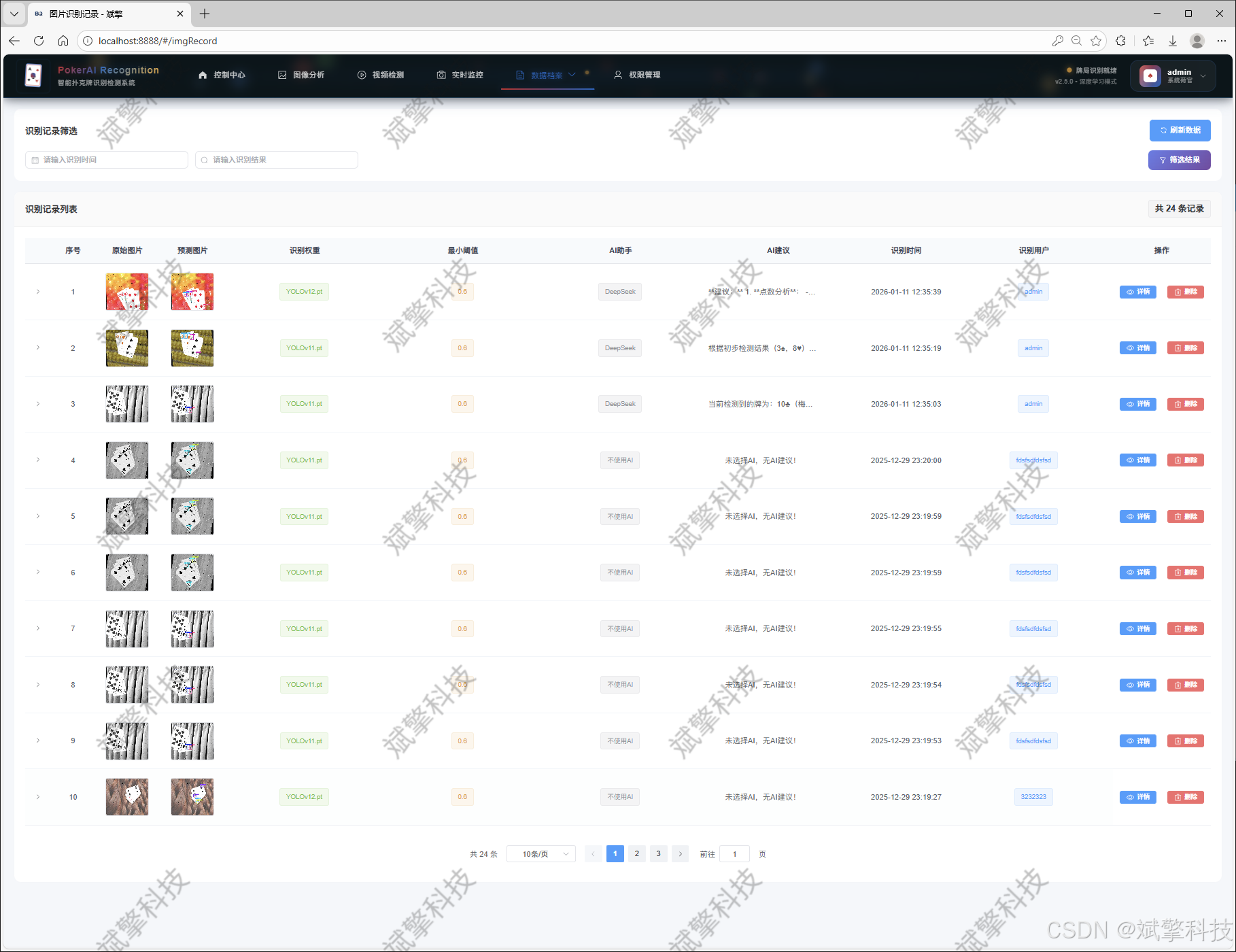Open the browser three-dot settings menu
1236x952 pixels.
point(1222,41)
